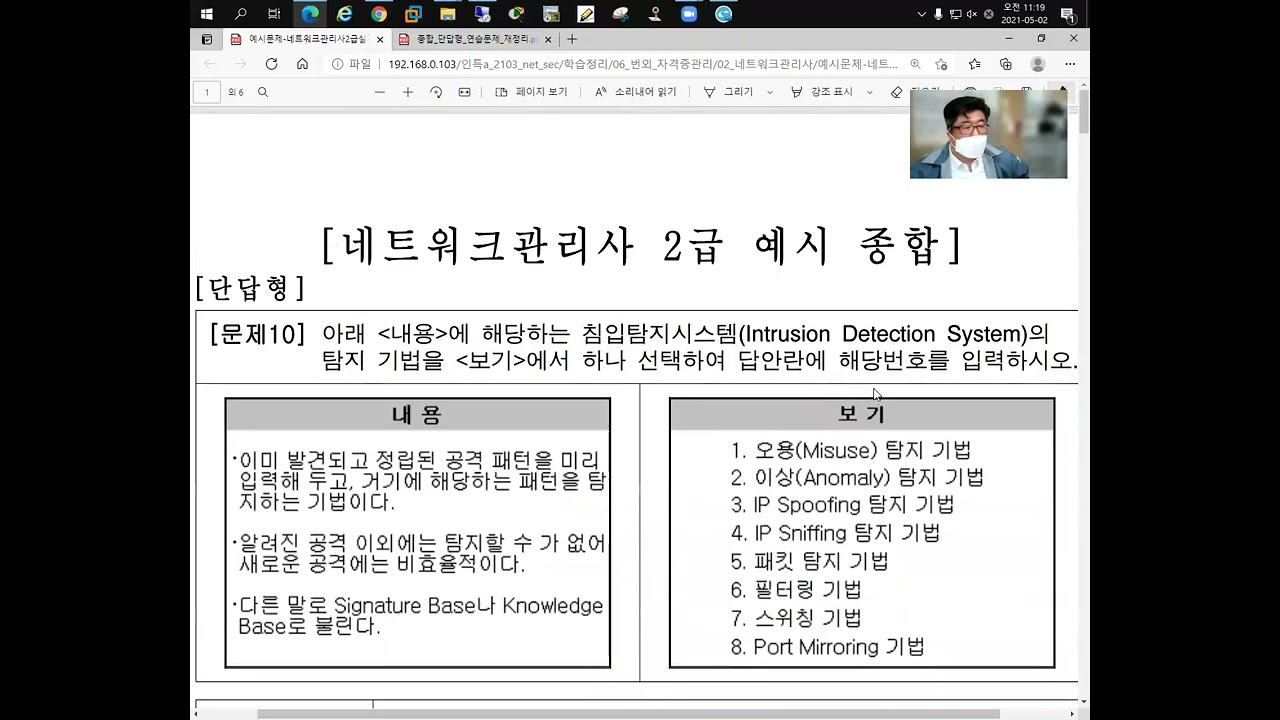This screenshot has height=720, width=1280.
Task: Click option 3. IP Spoofing 탐지 기법
Action: pyautogui.click(x=842, y=505)
